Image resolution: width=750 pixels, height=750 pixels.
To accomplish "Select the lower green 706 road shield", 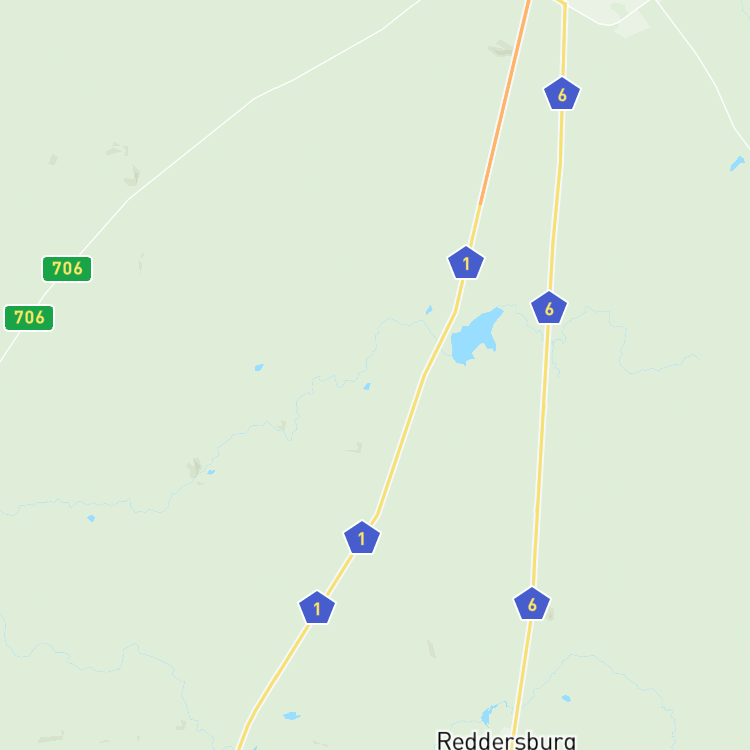I will [x=29, y=318].
